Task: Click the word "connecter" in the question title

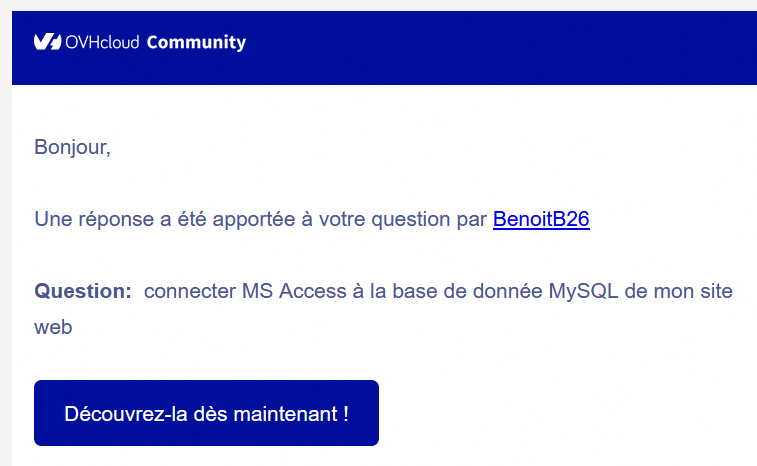Action: point(188,292)
